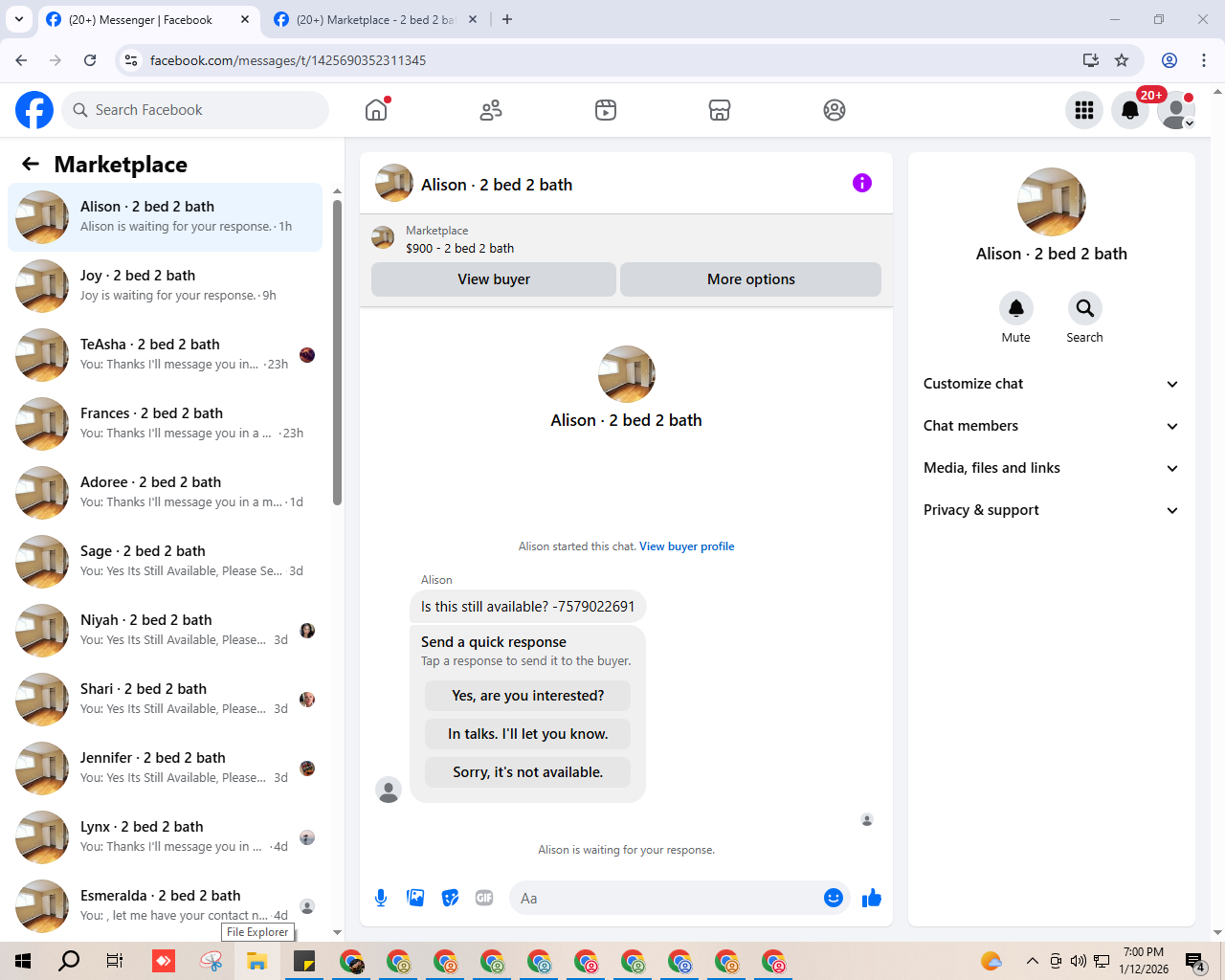This screenshot has height=980, width=1225.
Task: Choose a GIF icon
Action: 484,898
